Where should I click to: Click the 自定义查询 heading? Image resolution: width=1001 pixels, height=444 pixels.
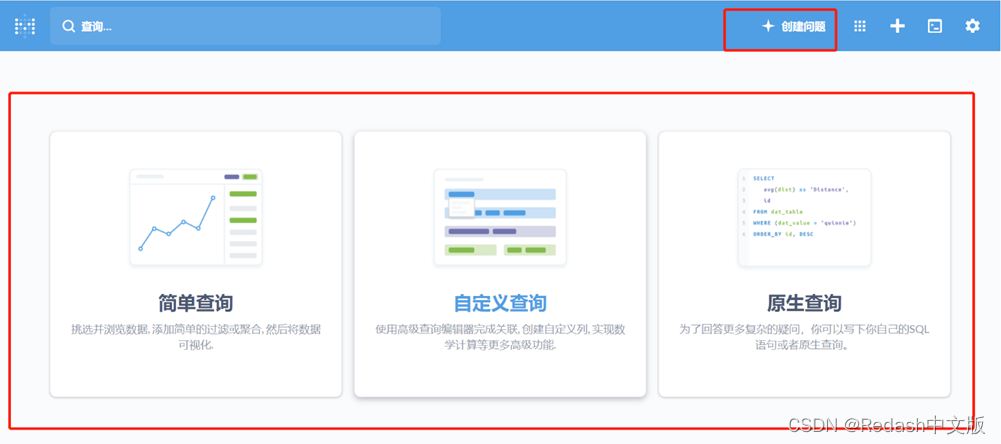(x=500, y=303)
